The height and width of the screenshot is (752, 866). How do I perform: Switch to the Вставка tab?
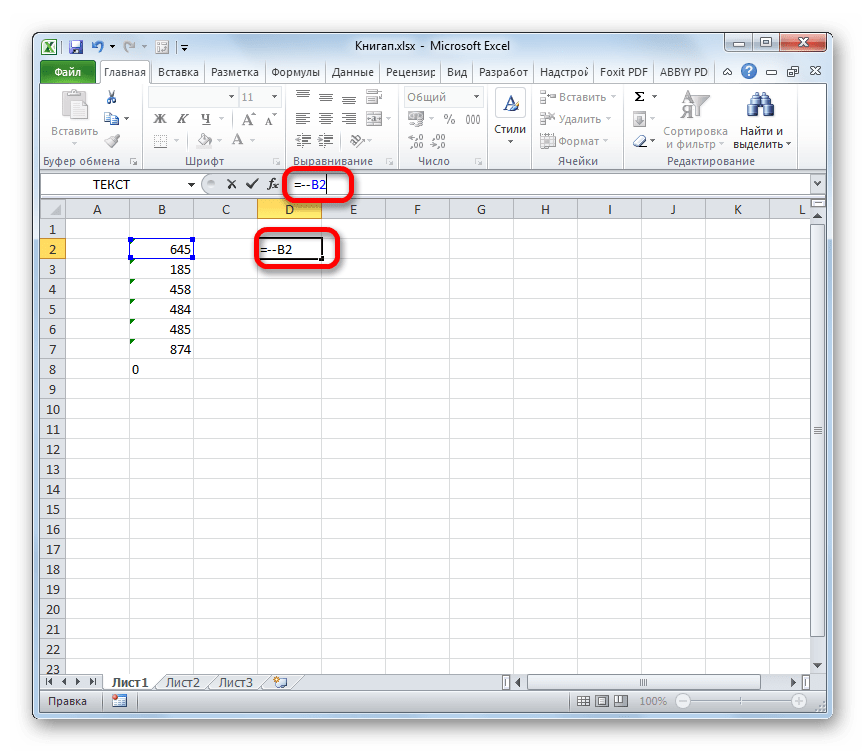tap(178, 72)
